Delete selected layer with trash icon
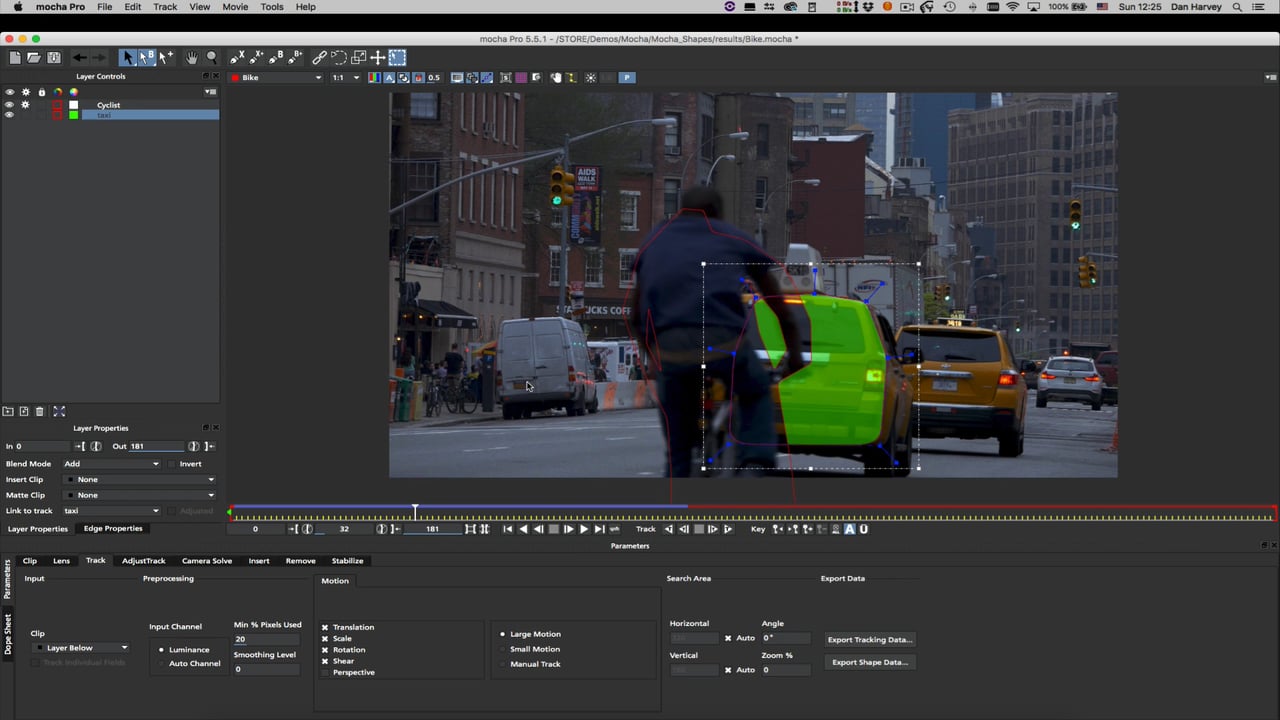 tap(40, 411)
